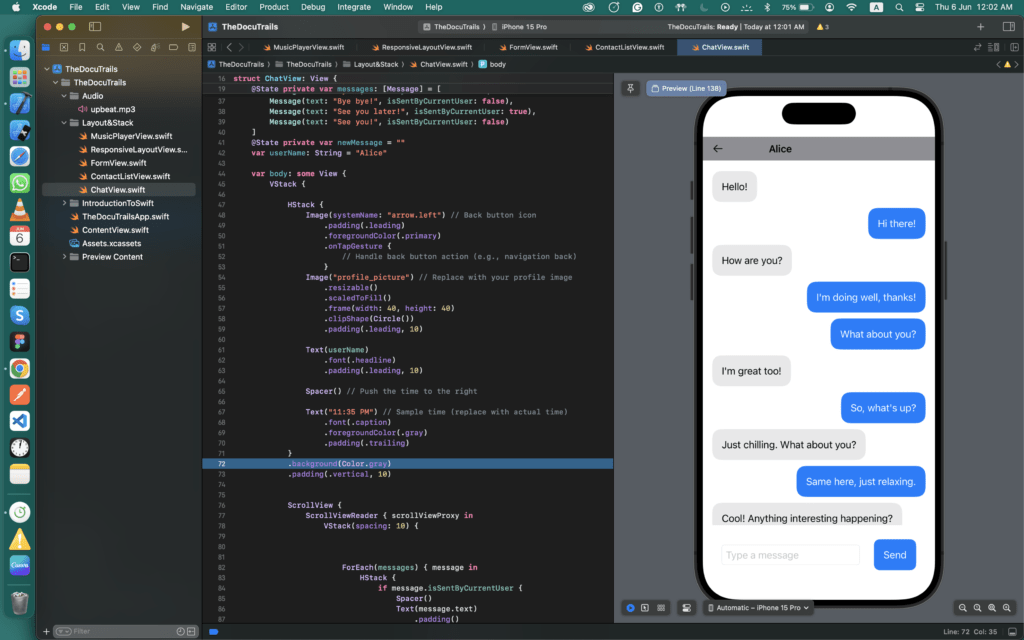This screenshot has height=640, width=1024.
Task: Open the Issue navigator warning icon
Action: coord(119,47)
